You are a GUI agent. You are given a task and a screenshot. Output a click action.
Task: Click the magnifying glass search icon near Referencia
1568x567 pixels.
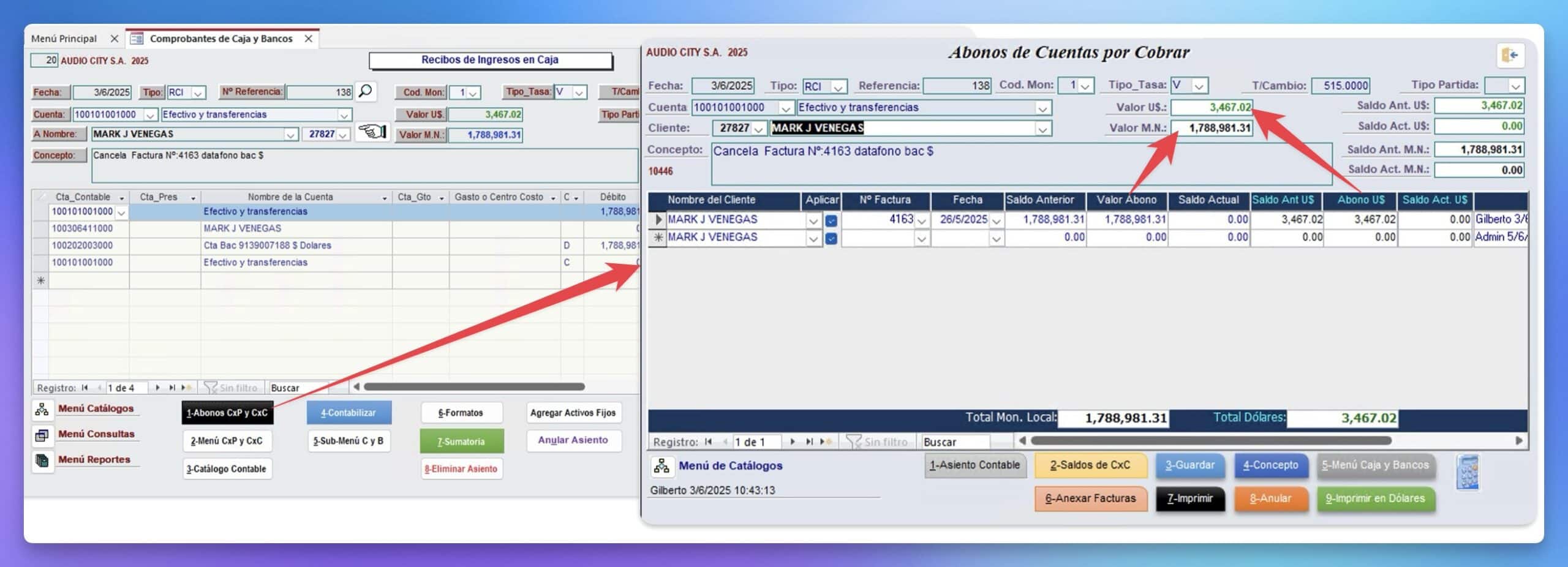365,91
